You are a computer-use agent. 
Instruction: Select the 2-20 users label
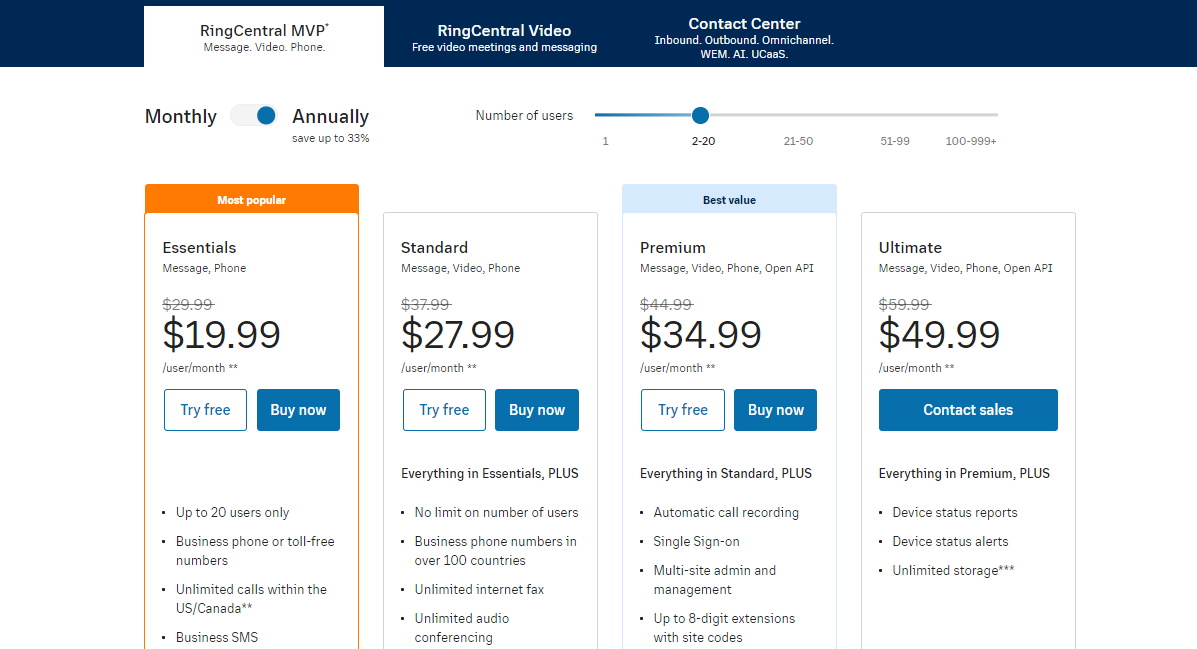[703, 141]
